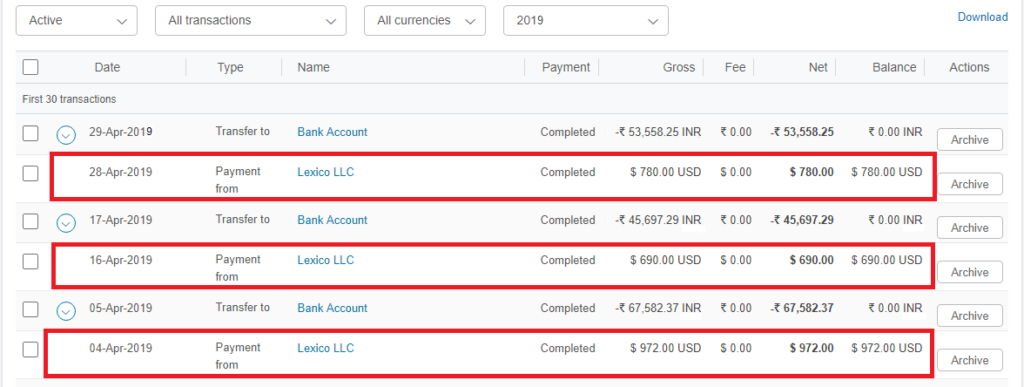Open Lexico LLC link for 28-Apr-2019

click(326, 172)
